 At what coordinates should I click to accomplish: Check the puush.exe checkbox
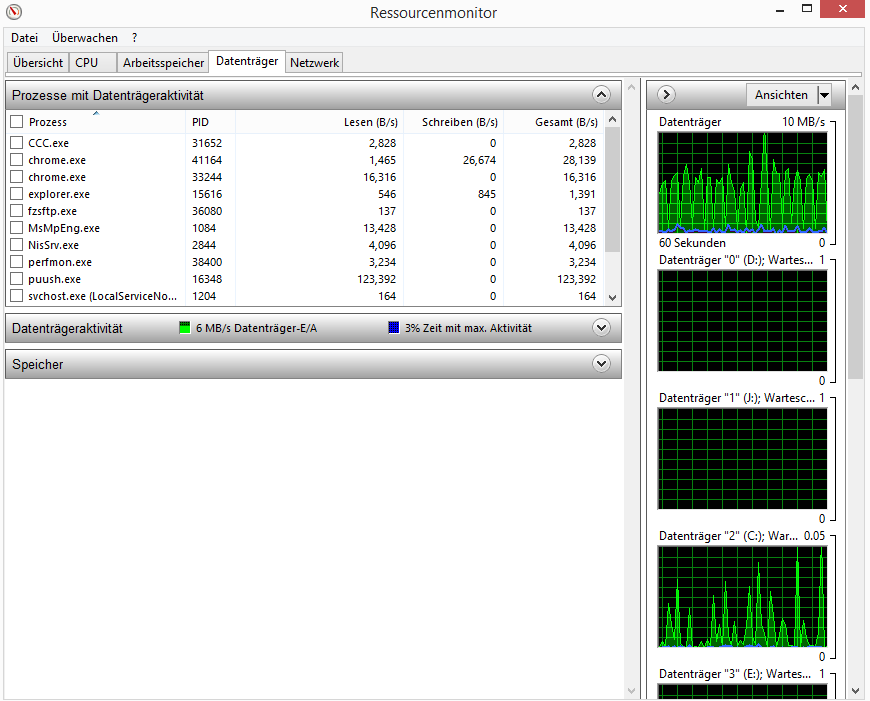(x=17, y=279)
